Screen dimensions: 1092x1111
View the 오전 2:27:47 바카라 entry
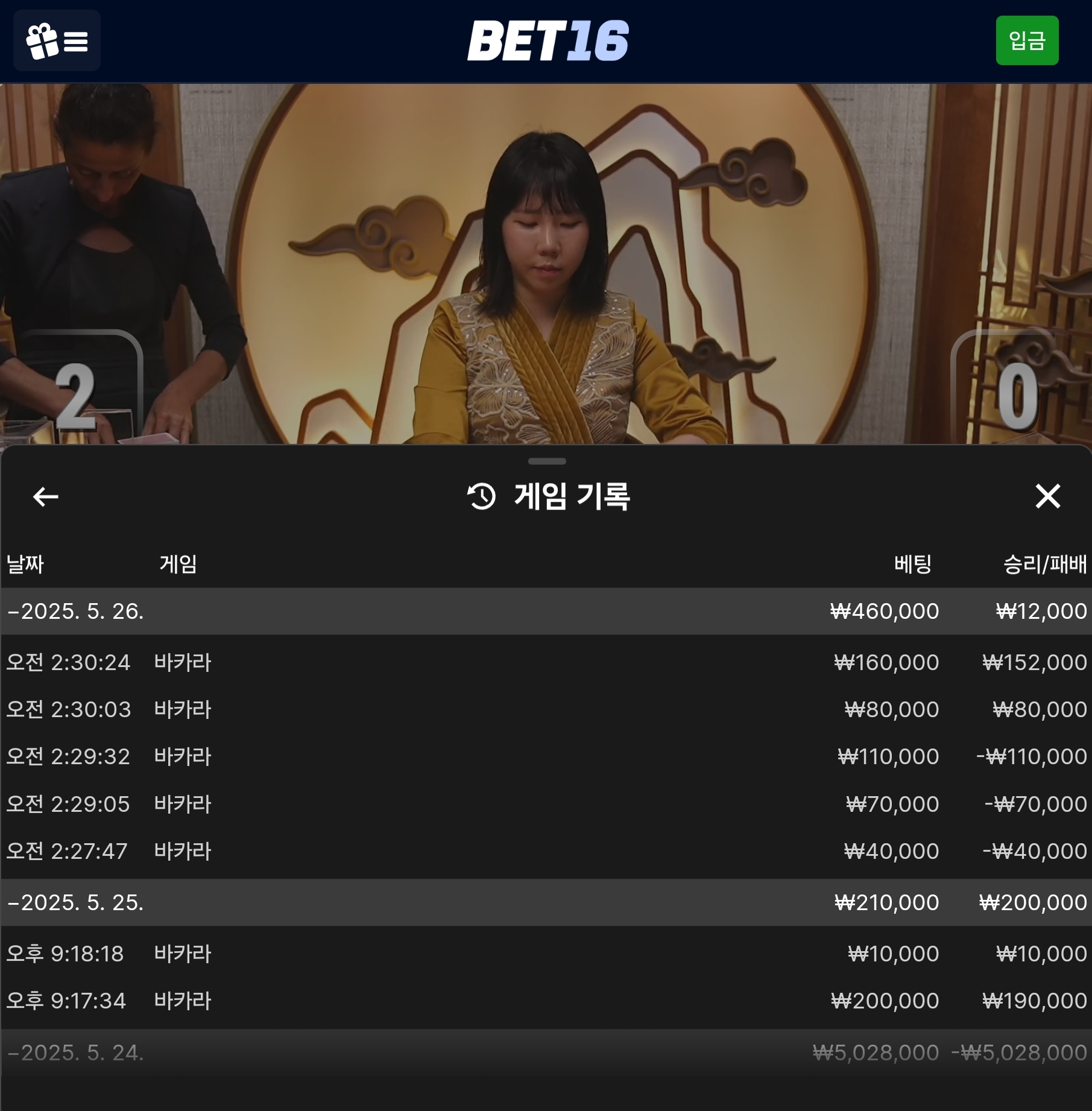point(546,851)
